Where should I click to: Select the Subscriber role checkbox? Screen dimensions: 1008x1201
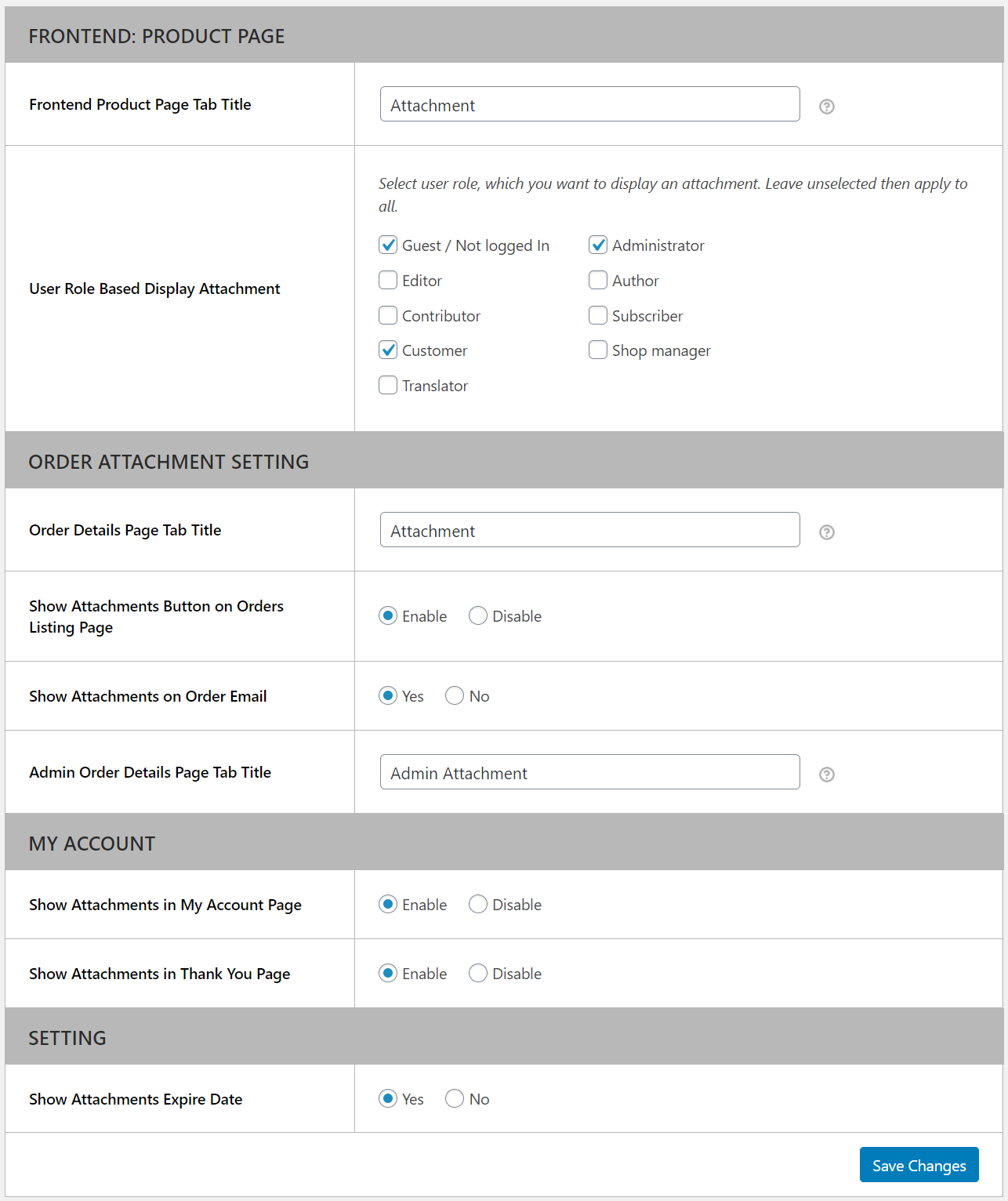tap(598, 315)
